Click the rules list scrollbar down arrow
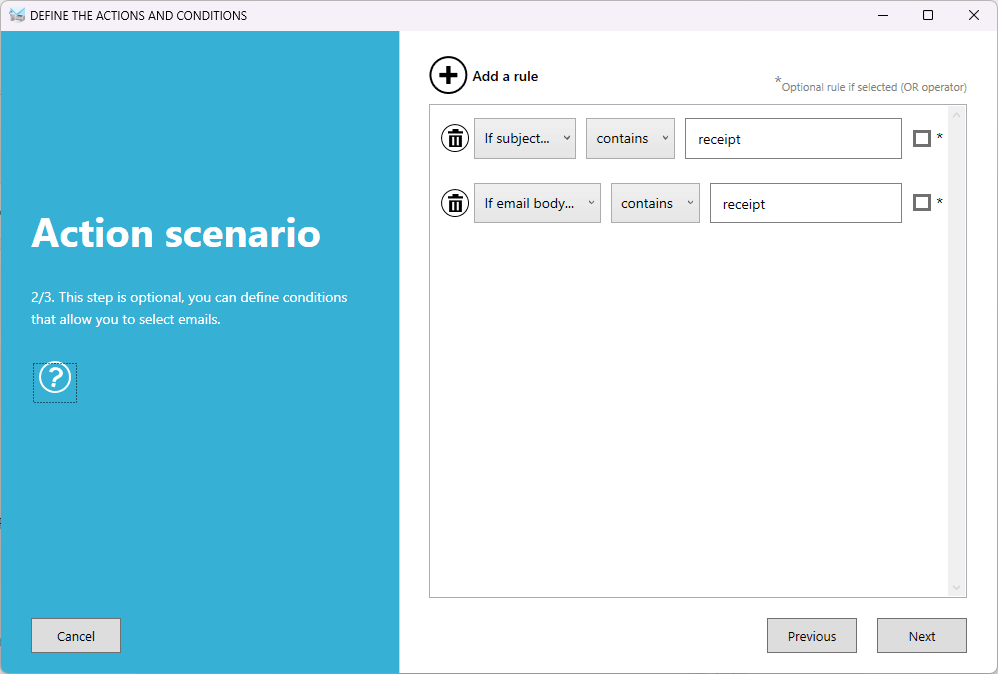This screenshot has width=998, height=674. coord(956,588)
